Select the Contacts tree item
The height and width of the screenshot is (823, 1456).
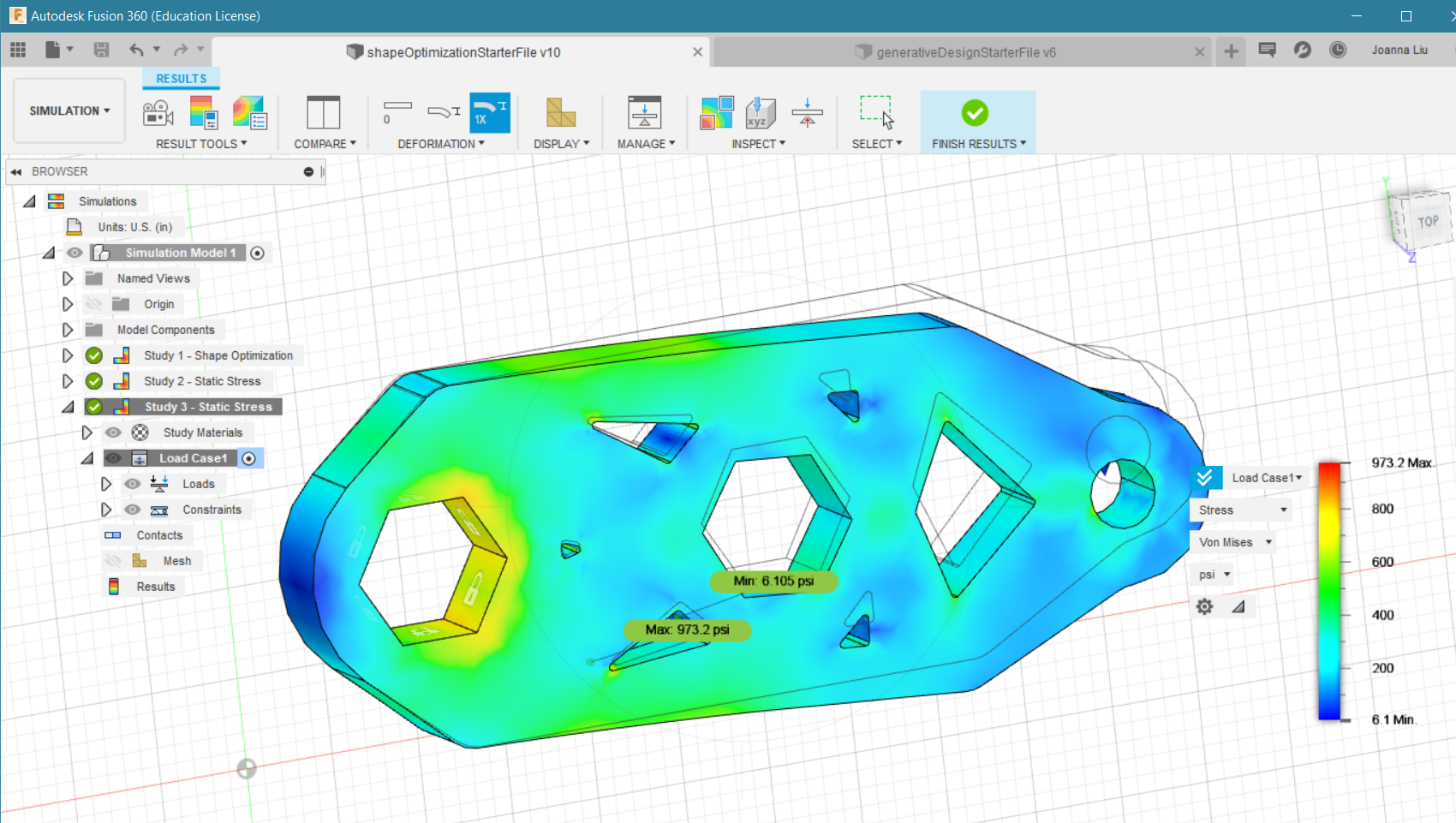[159, 535]
